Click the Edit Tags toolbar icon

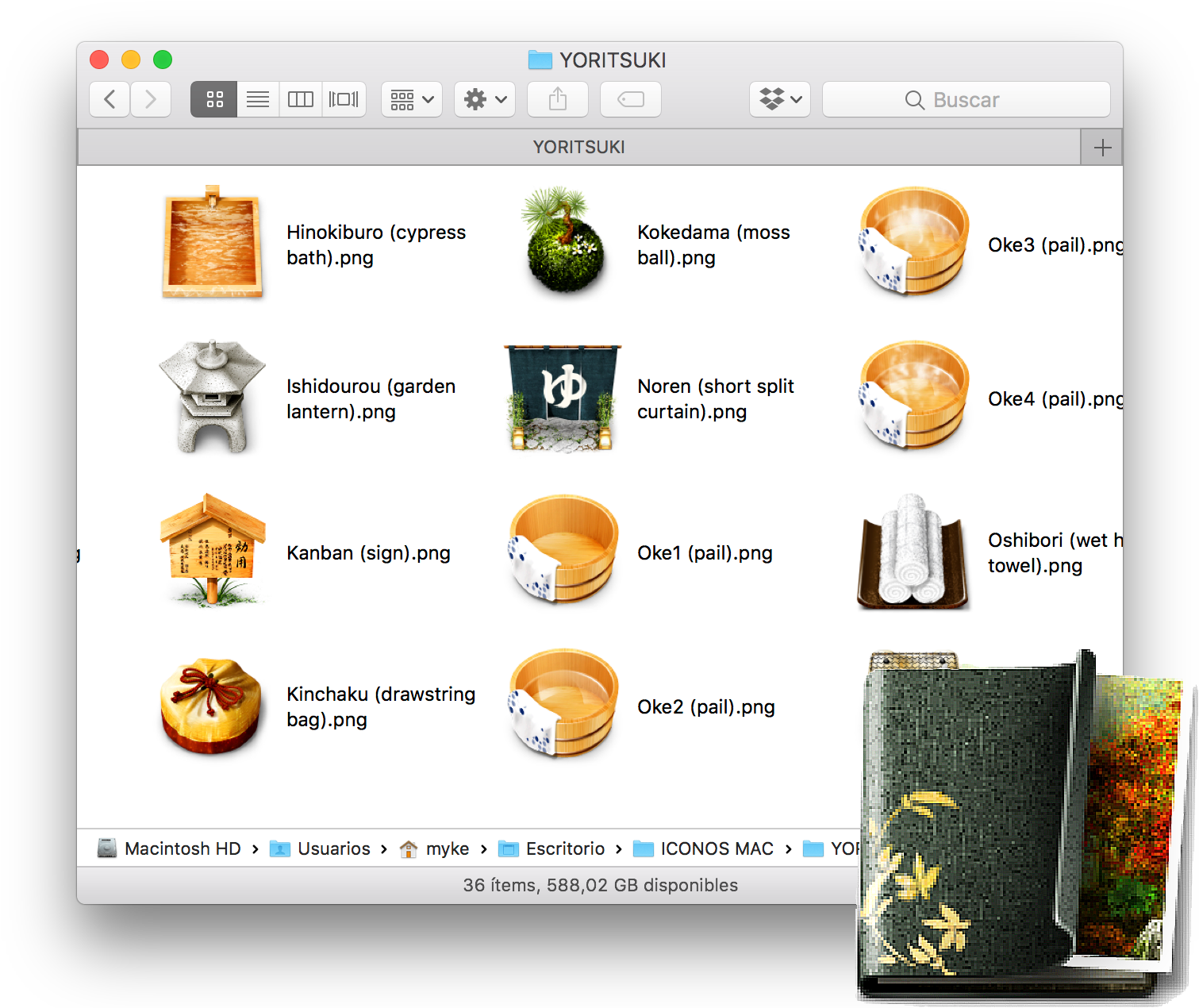pos(631,99)
